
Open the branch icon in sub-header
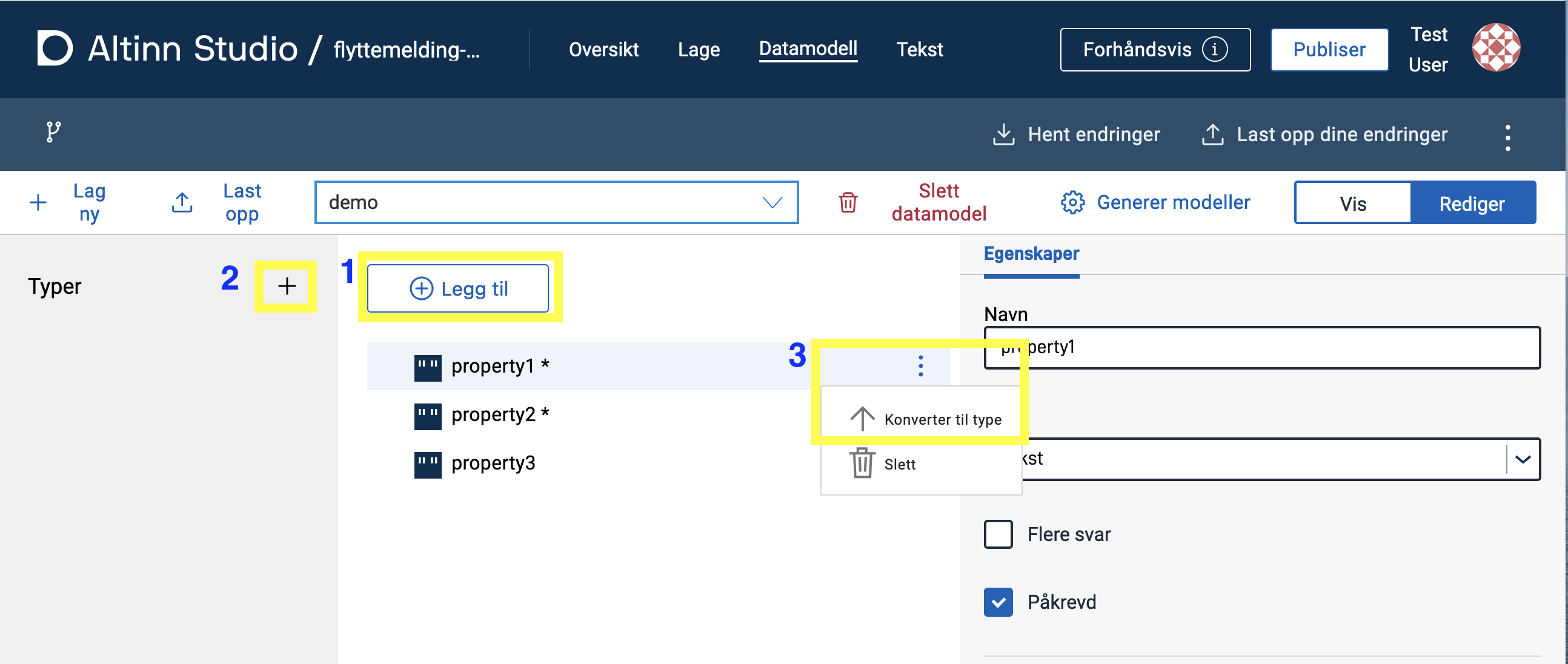point(53,131)
